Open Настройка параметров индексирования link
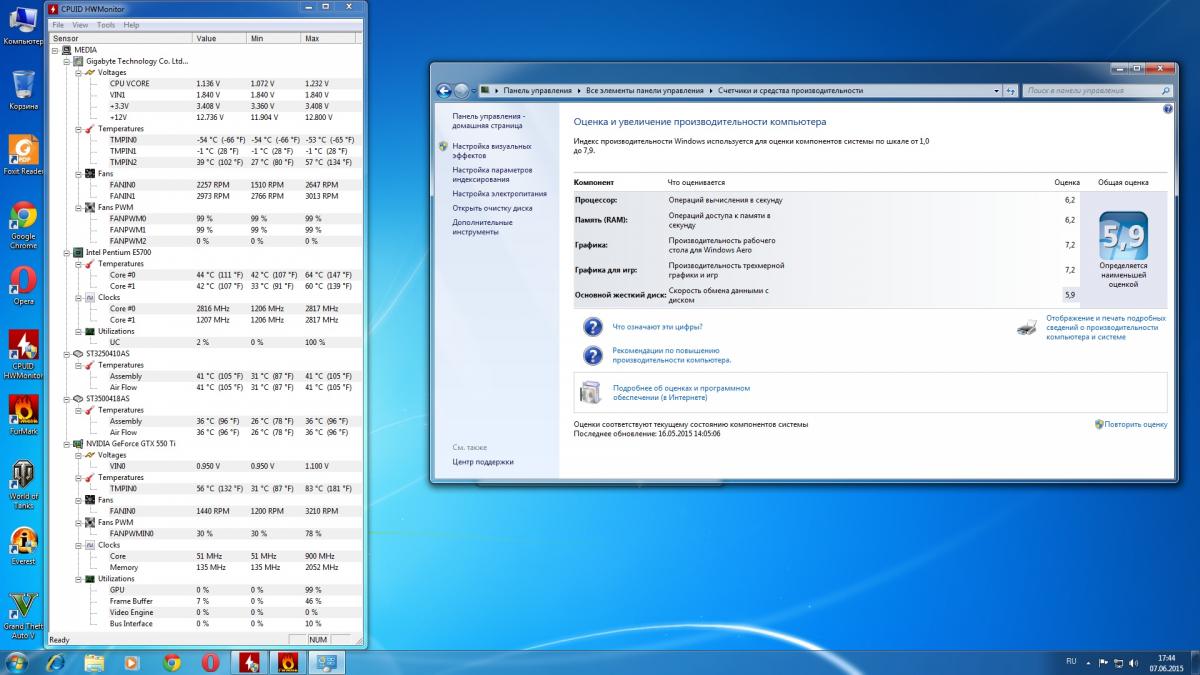 [x=492, y=175]
